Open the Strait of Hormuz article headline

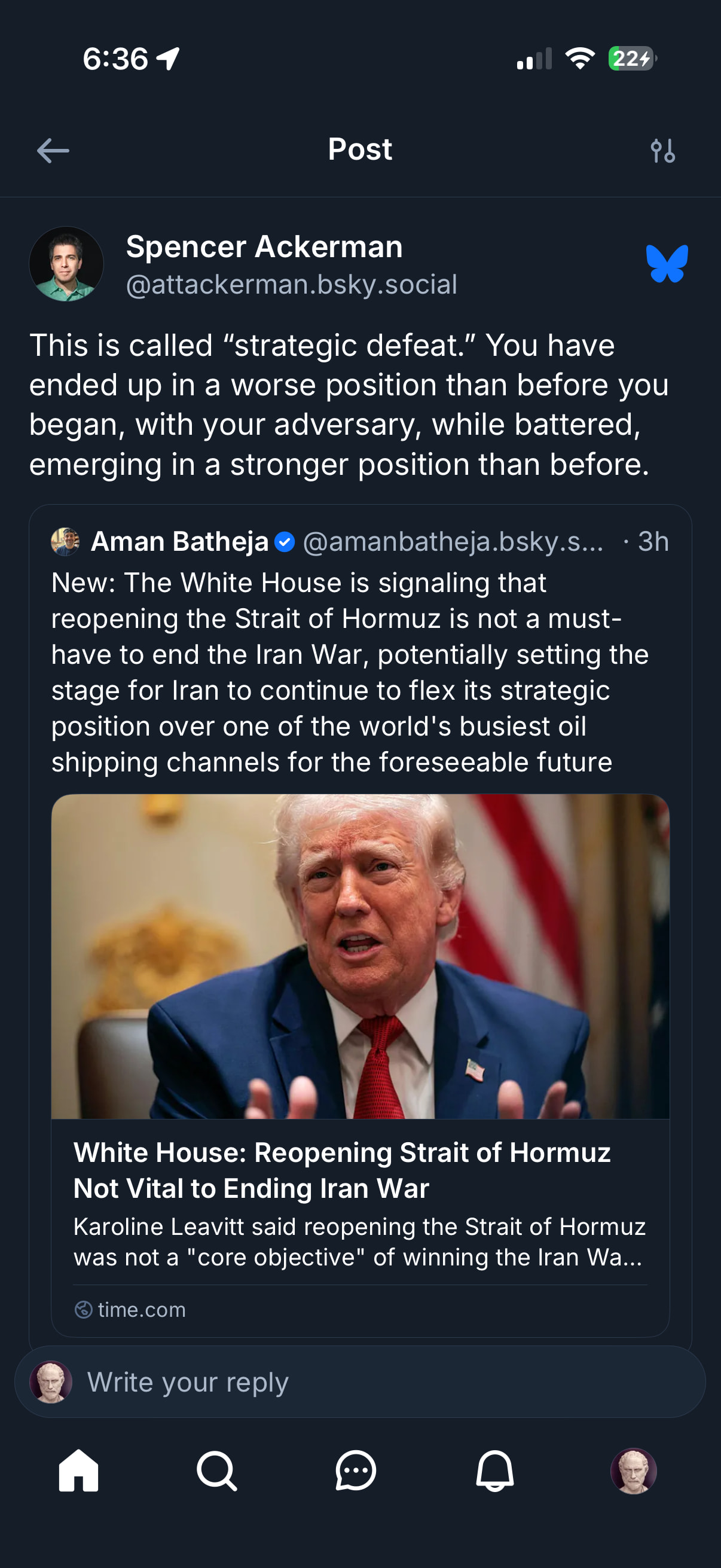[342, 1170]
